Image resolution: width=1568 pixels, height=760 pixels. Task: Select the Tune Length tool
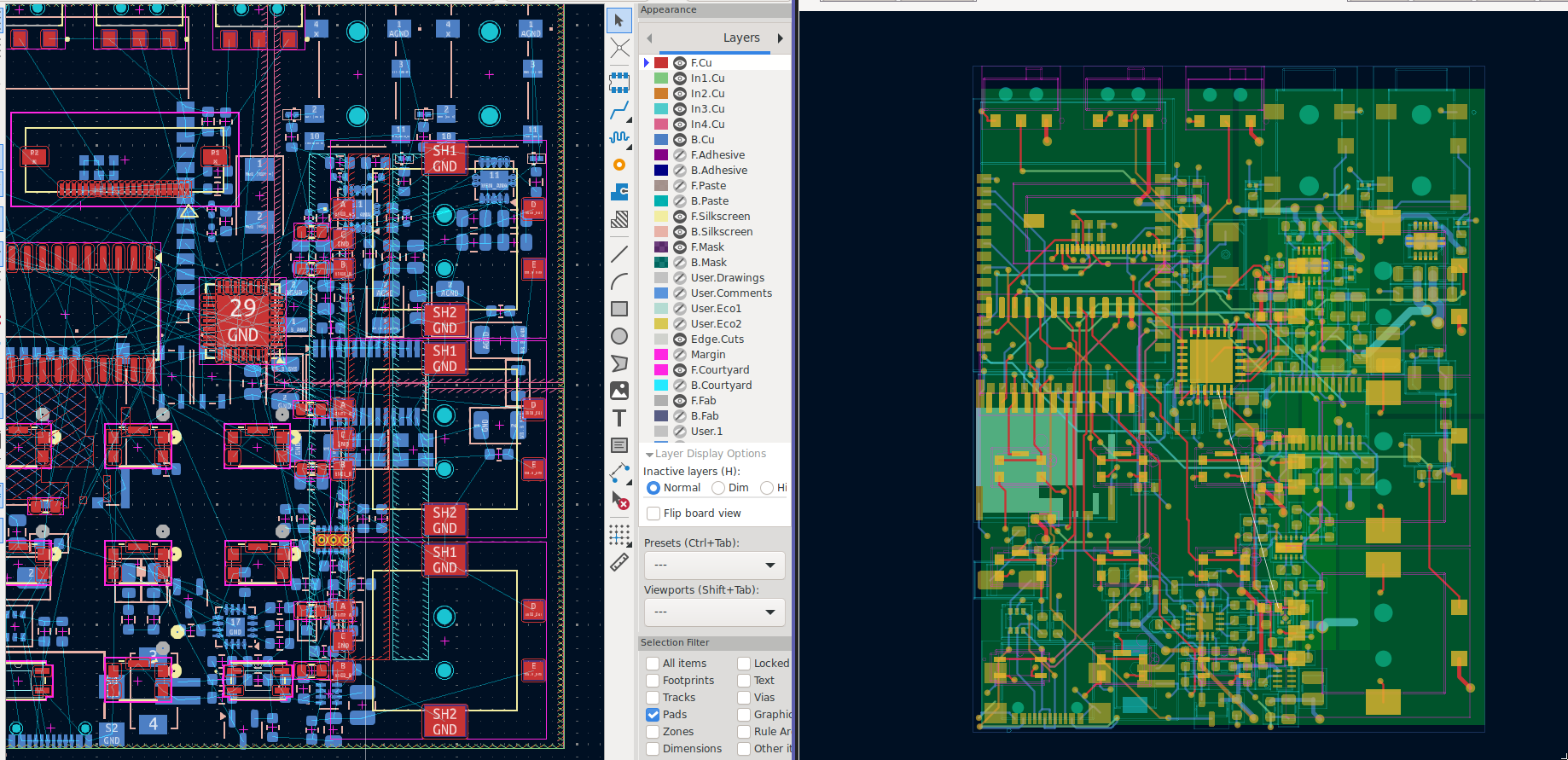point(619,137)
